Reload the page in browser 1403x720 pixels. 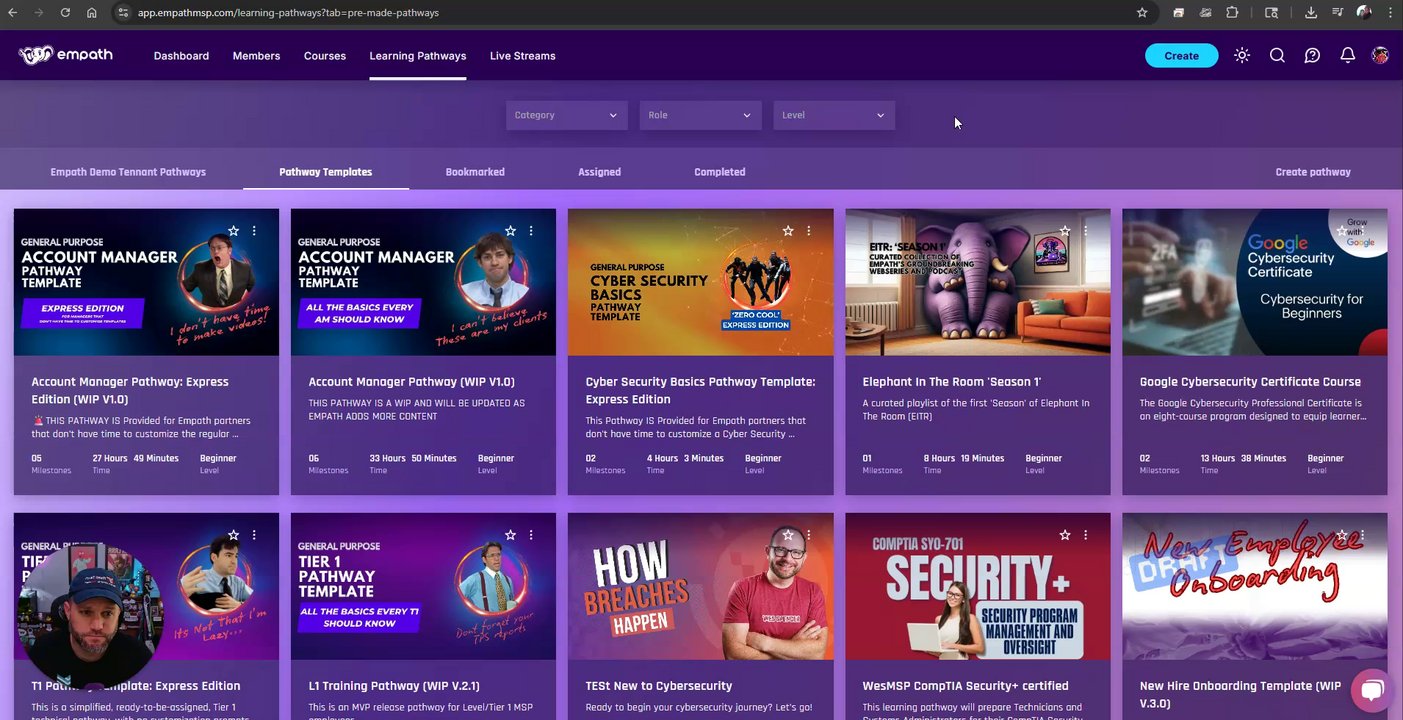pos(65,12)
